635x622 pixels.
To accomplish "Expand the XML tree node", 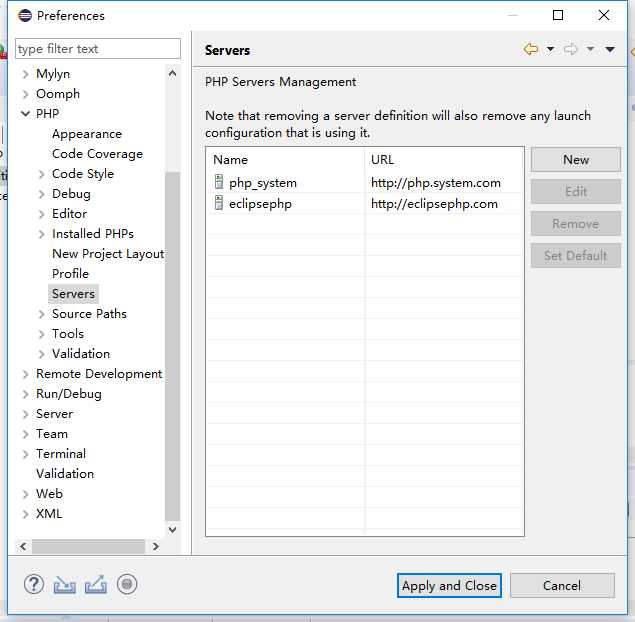I will click(x=26, y=514).
